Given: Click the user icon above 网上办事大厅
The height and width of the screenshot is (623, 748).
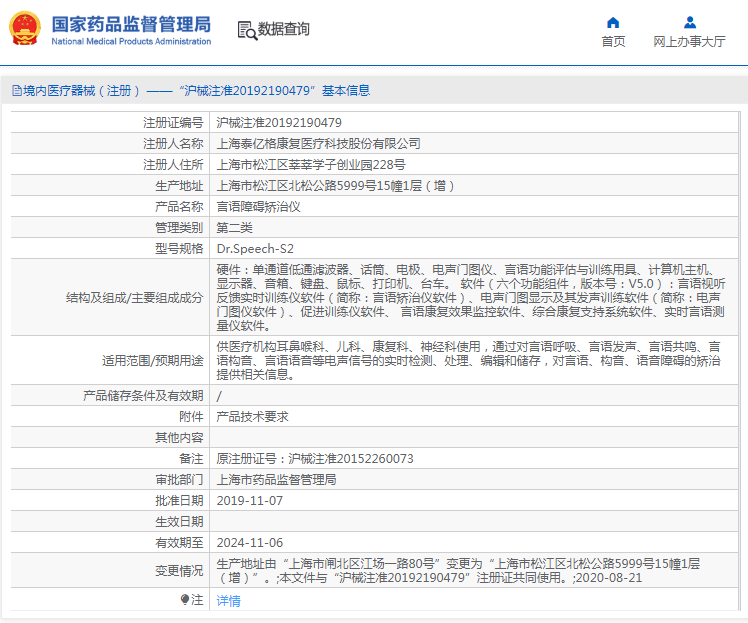Looking at the screenshot, I should tap(689, 22).
